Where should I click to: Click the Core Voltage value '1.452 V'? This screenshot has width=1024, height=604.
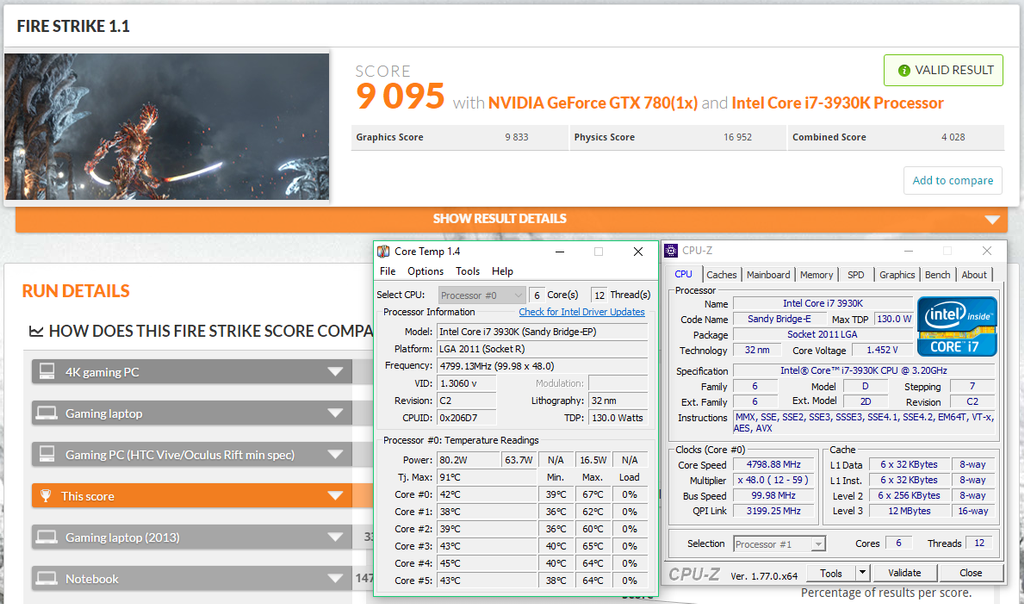[x=882, y=350]
